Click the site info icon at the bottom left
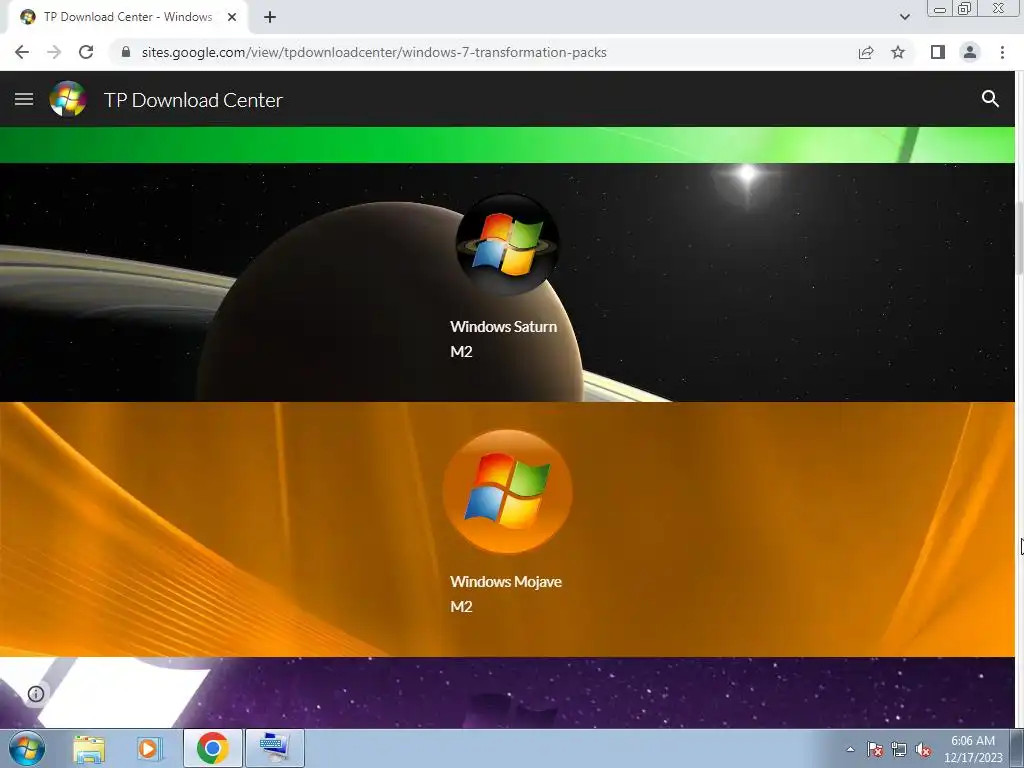The image size is (1024, 768). [x=36, y=694]
